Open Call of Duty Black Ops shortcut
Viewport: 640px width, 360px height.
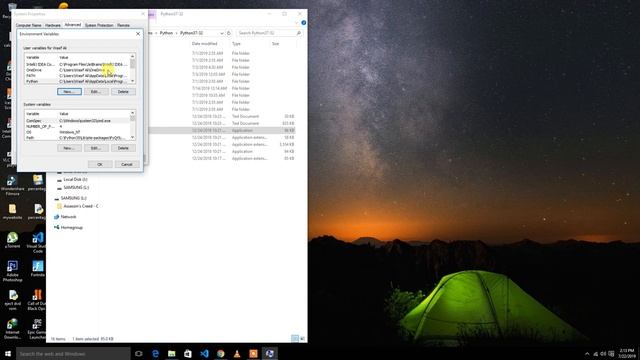coord(37,300)
